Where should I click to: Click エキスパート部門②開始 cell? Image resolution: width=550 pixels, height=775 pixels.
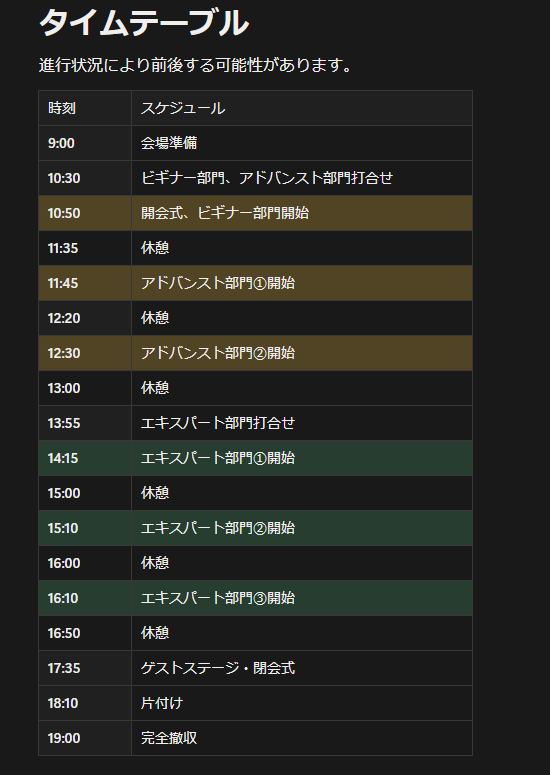302,528
